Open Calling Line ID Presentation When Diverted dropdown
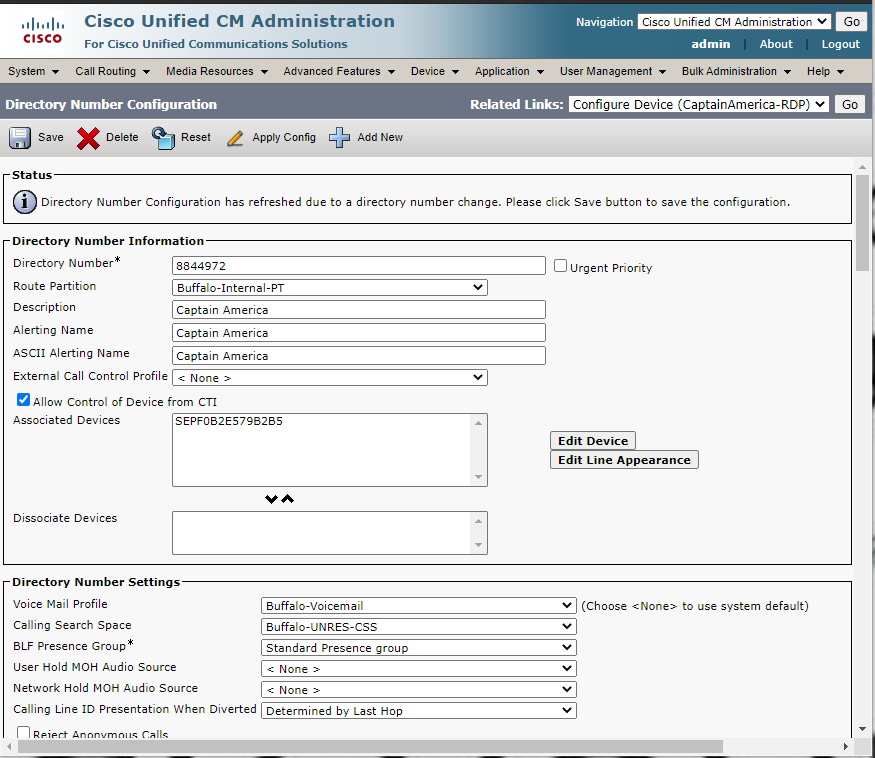Viewport: 875px width, 758px height. pos(419,711)
